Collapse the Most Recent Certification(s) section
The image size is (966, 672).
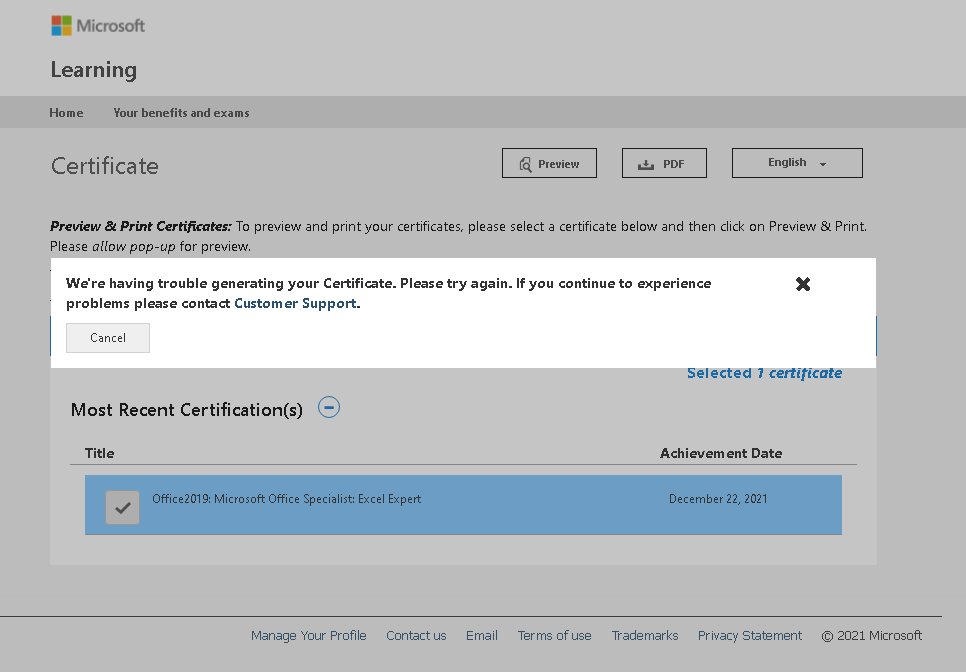pyautogui.click(x=329, y=407)
